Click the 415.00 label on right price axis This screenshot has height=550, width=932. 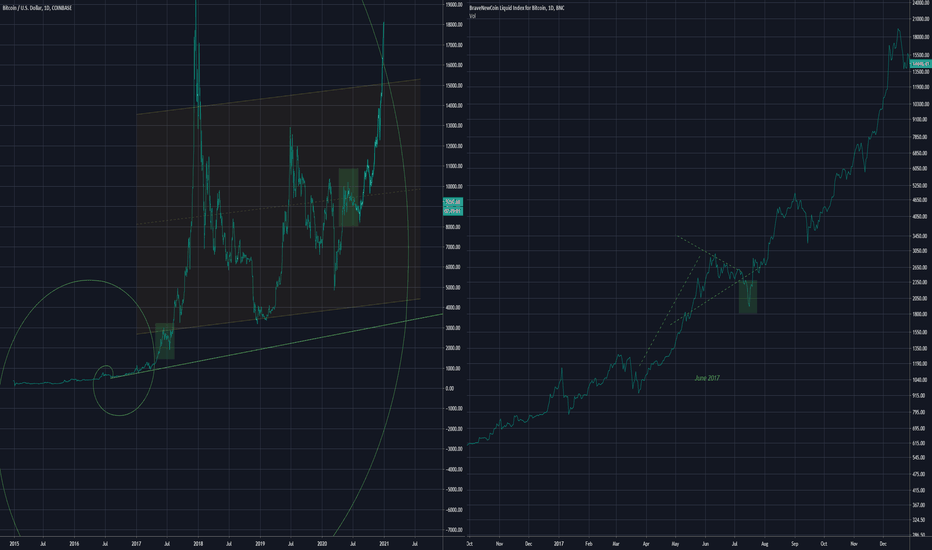pyautogui.click(x=919, y=491)
